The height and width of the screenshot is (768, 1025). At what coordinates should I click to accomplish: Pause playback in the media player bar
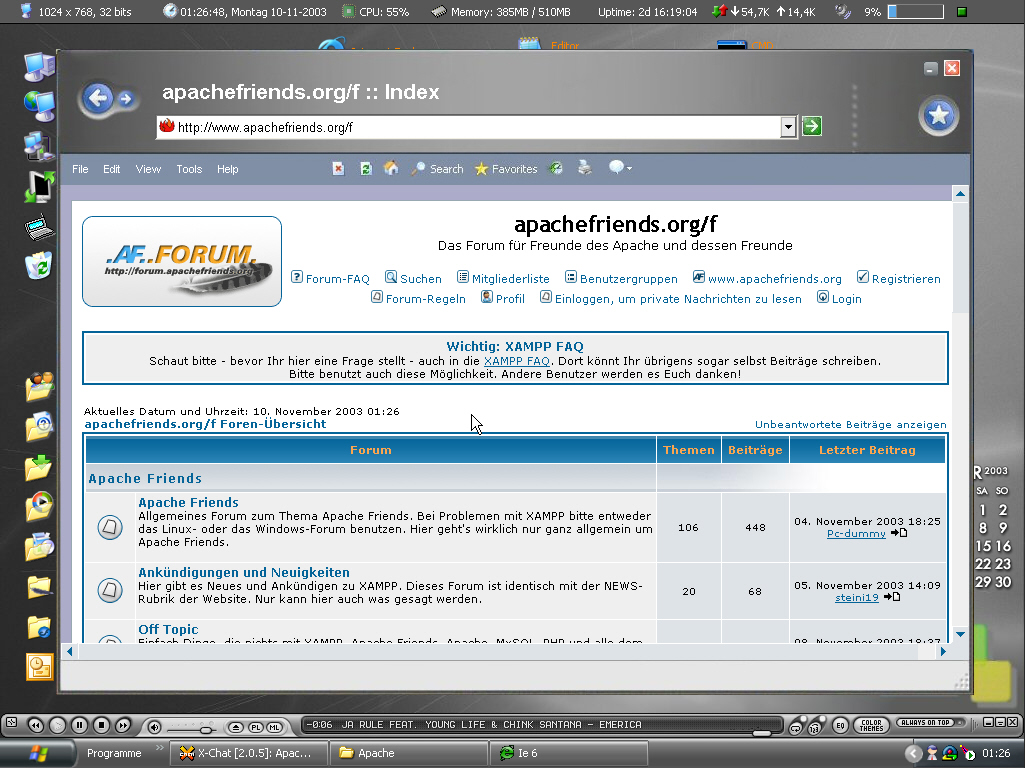(x=79, y=725)
